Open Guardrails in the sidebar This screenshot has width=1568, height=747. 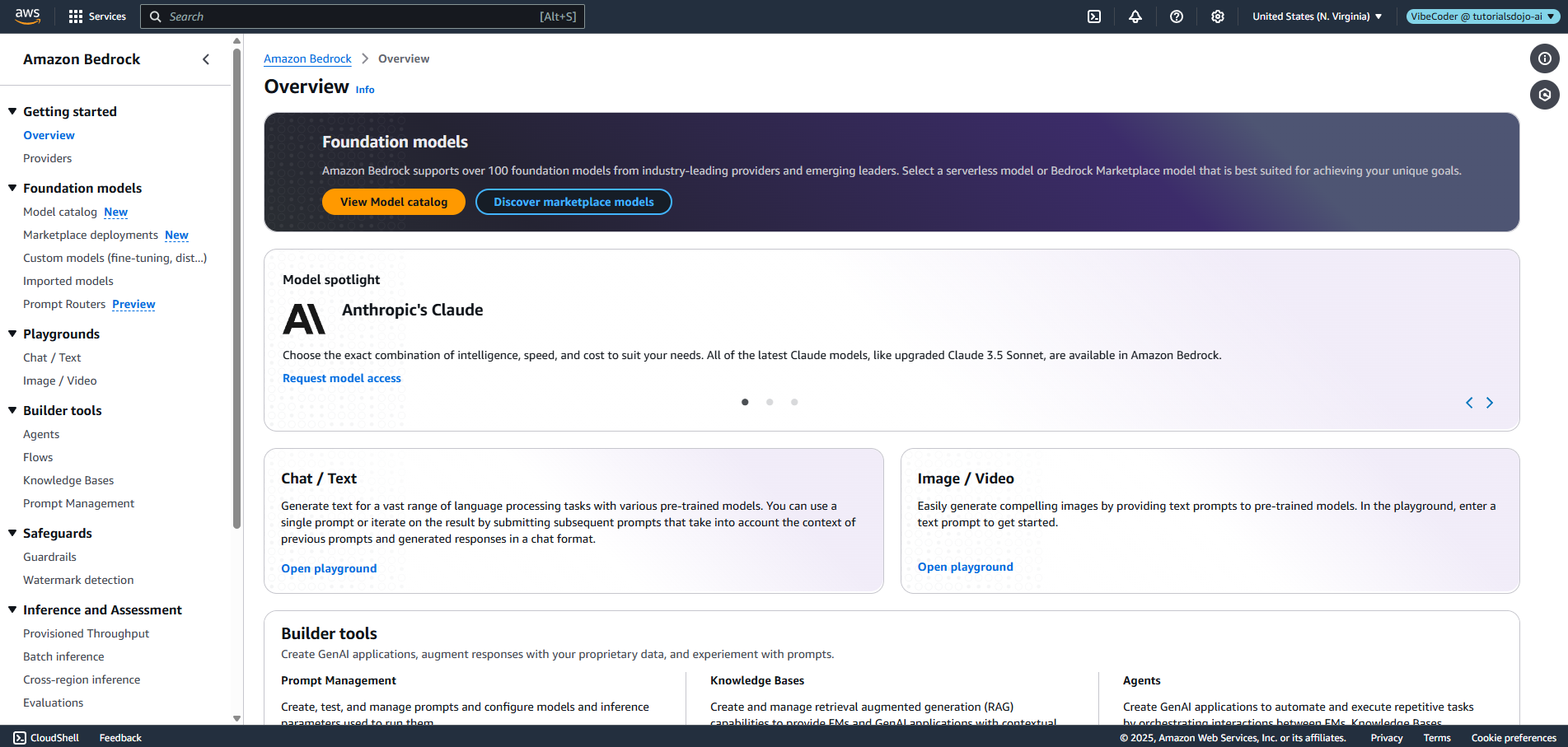tap(49, 557)
